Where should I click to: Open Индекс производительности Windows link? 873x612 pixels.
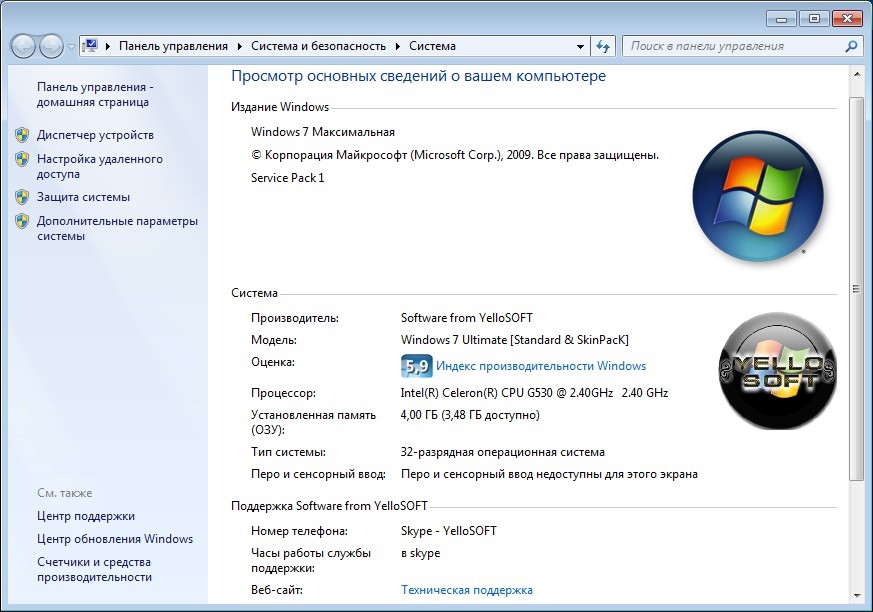[541, 366]
